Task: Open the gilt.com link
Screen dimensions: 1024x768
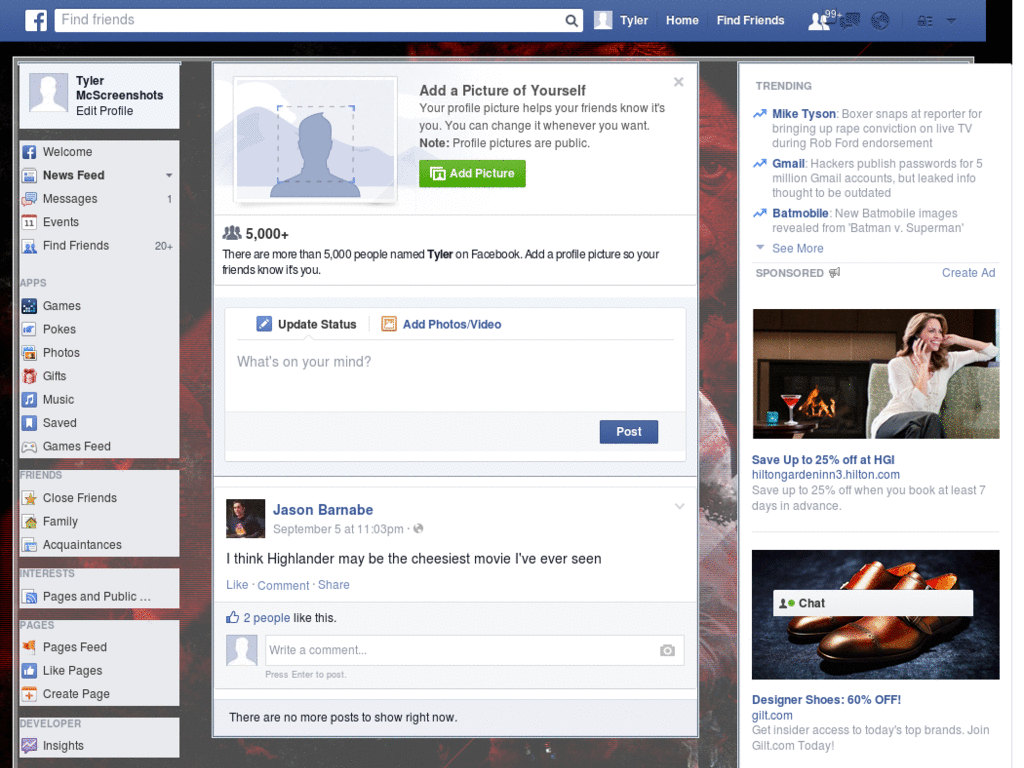Action: coord(772,716)
